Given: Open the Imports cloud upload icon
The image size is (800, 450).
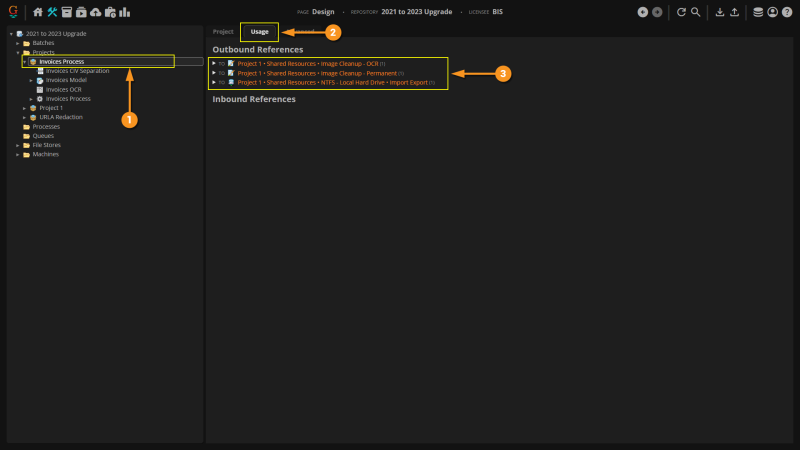Looking at the screenshot, I should coord(95,12).
